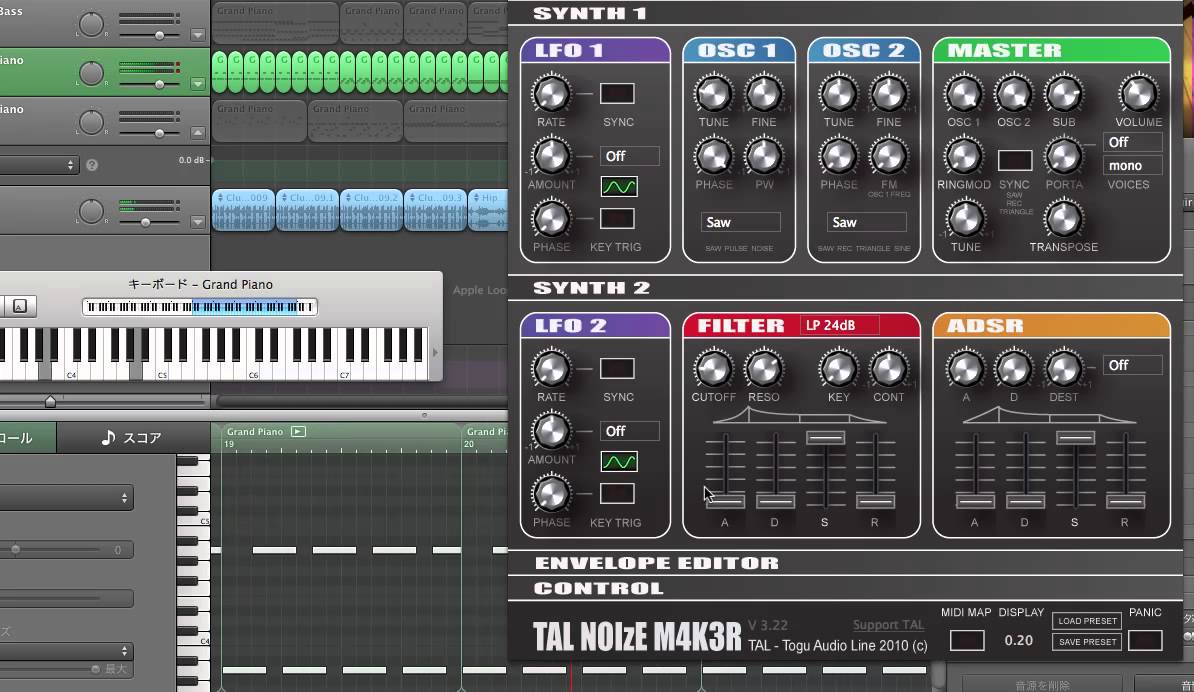Toggle the keyboard window A button

tap(20, 306)
